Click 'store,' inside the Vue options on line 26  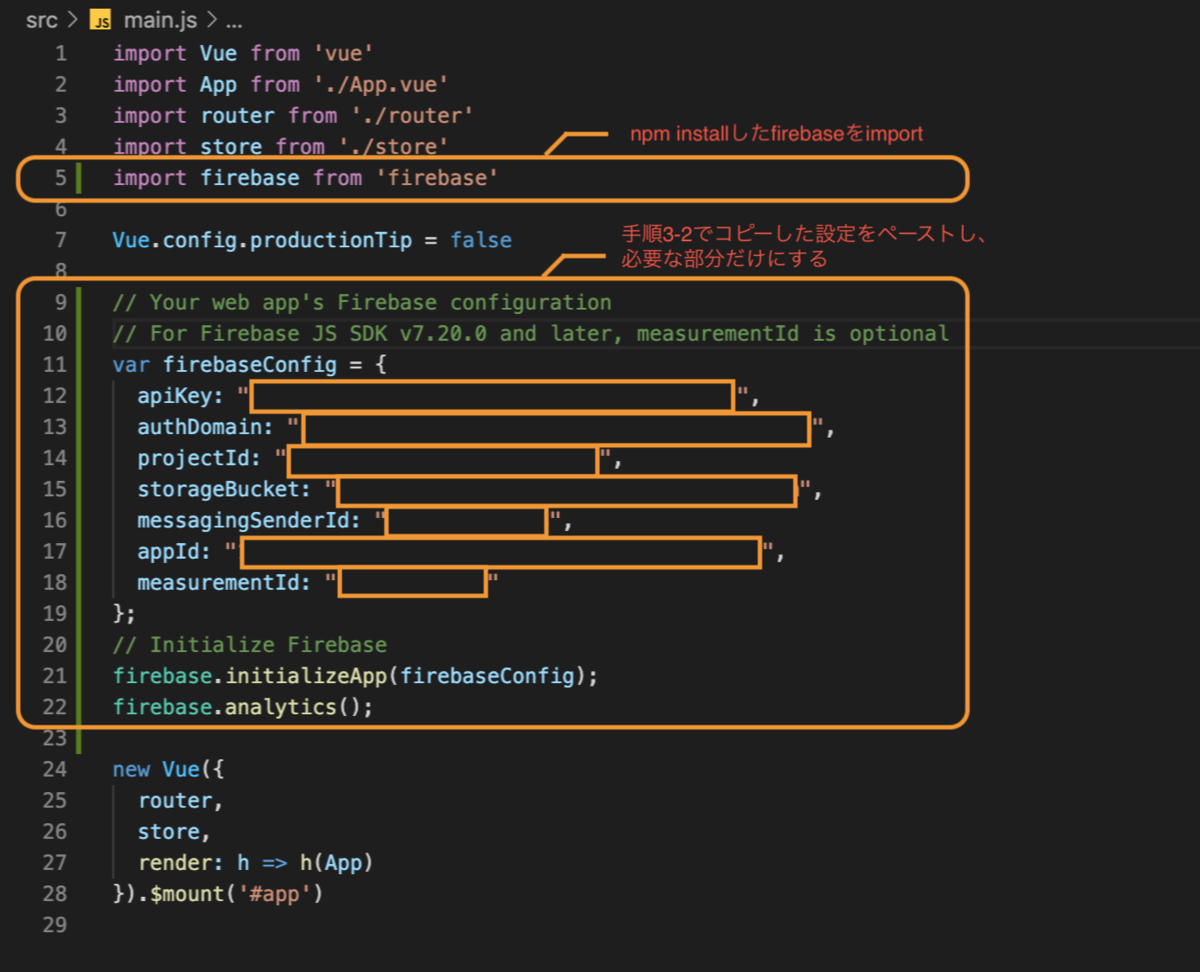pos(175,831)
